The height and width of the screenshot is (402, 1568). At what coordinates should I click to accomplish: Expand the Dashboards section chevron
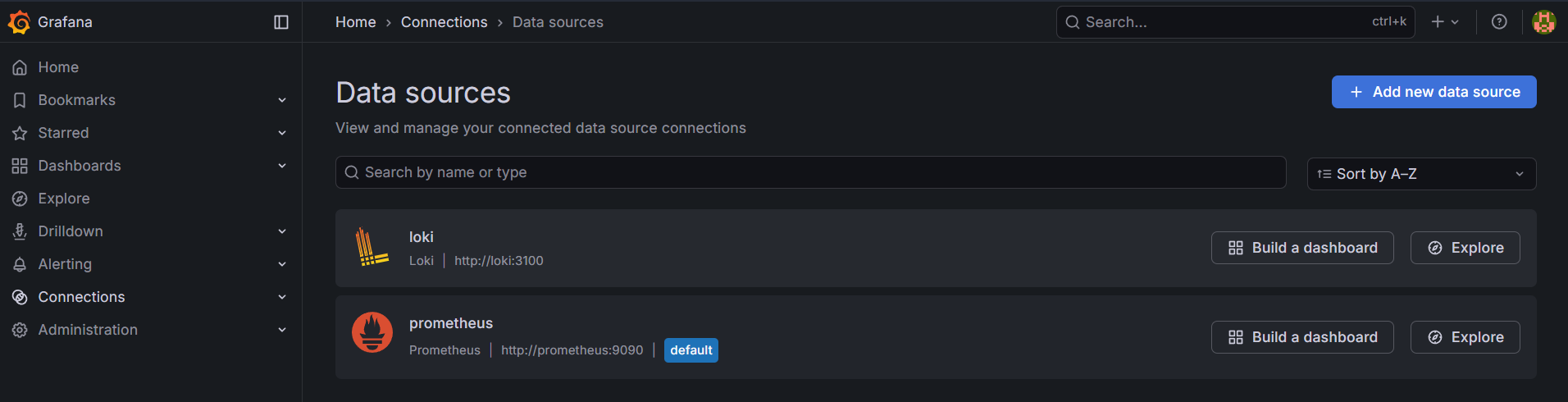click(x=282, y=166)
